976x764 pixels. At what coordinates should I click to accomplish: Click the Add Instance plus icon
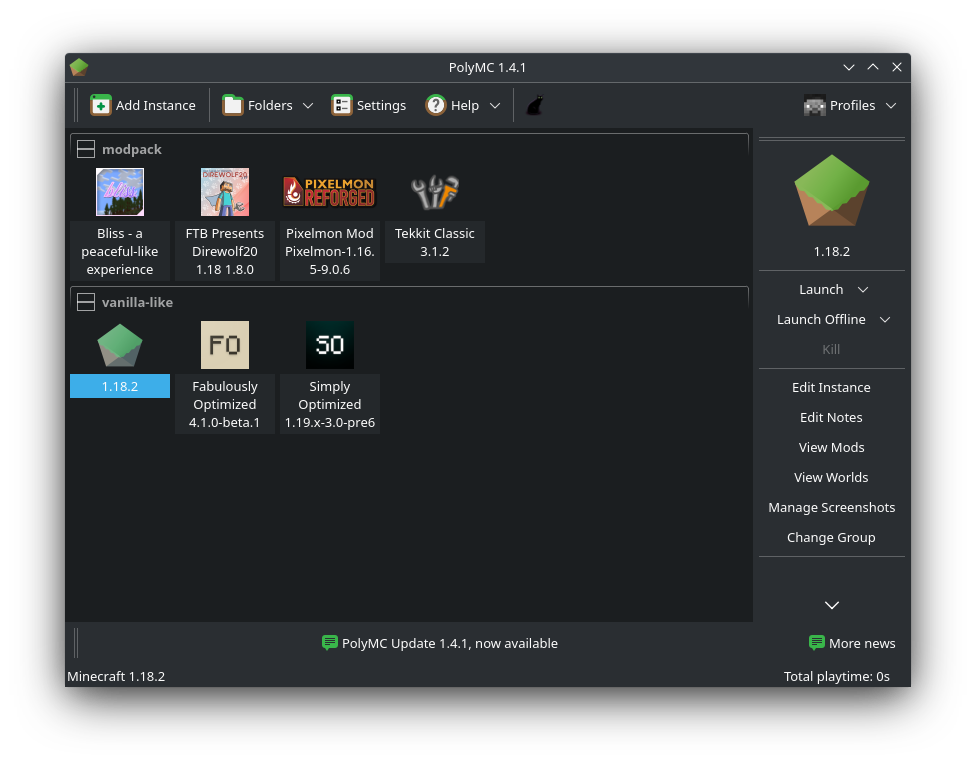pos(100,105)
